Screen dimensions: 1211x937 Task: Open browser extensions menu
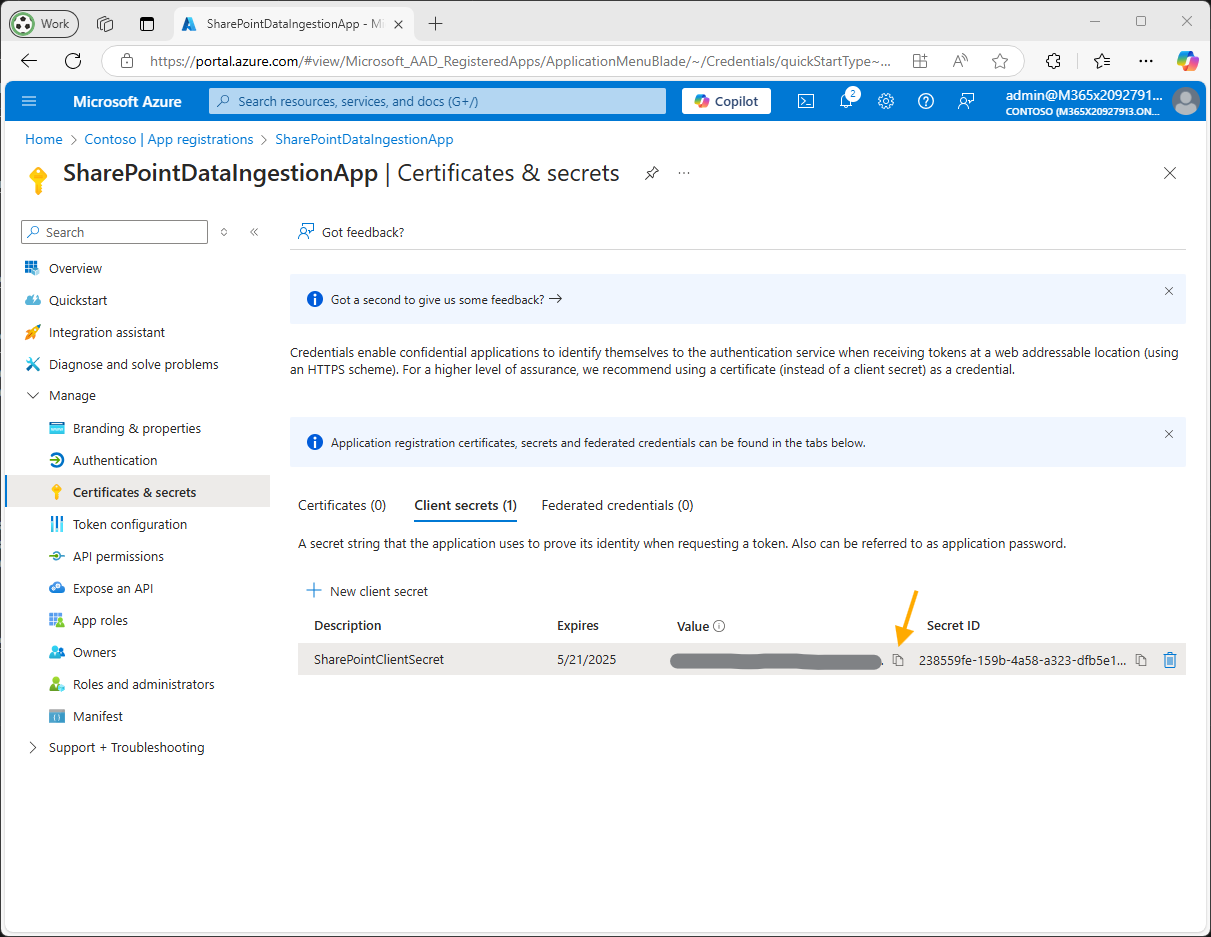[x=1053, y=61]
